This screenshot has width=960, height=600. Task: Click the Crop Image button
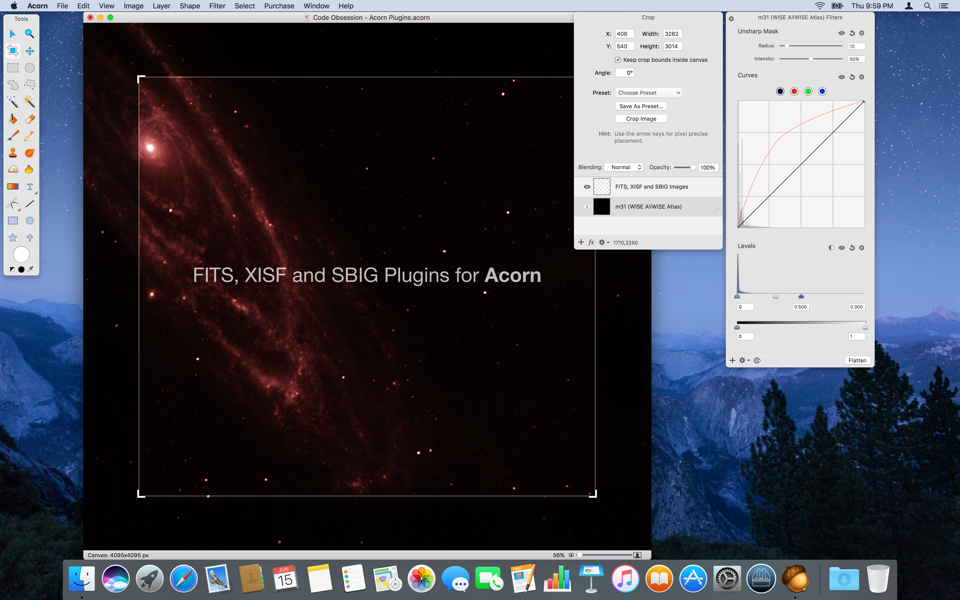(x=641, y=119)
